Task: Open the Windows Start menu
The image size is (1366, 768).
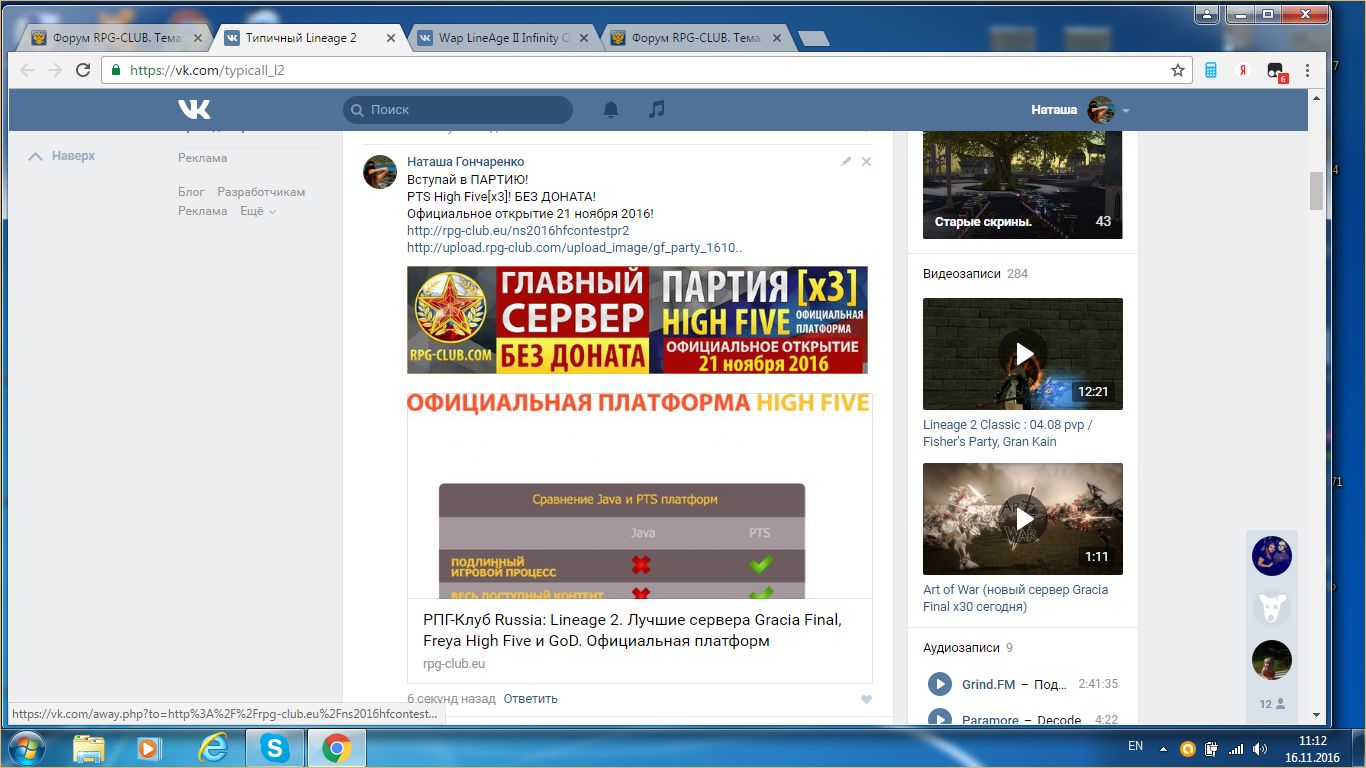Action: pyautogui.click(x=25, y=747)
